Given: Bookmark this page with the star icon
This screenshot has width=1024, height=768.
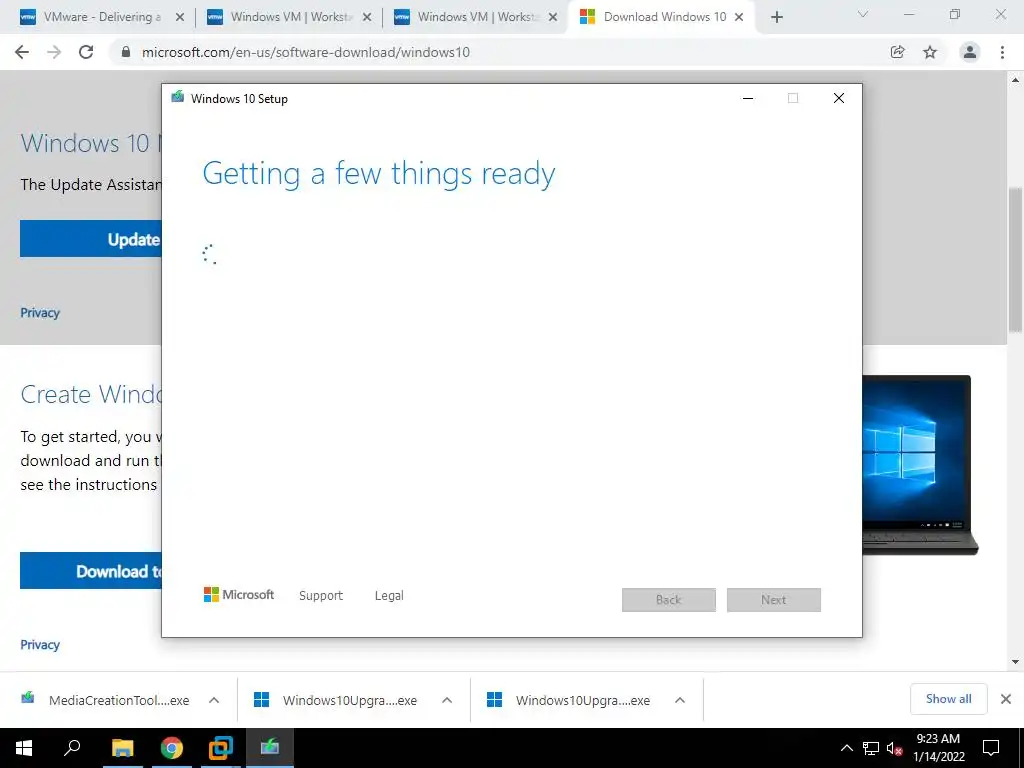Looking at the screenshot, I should (930, 52).
